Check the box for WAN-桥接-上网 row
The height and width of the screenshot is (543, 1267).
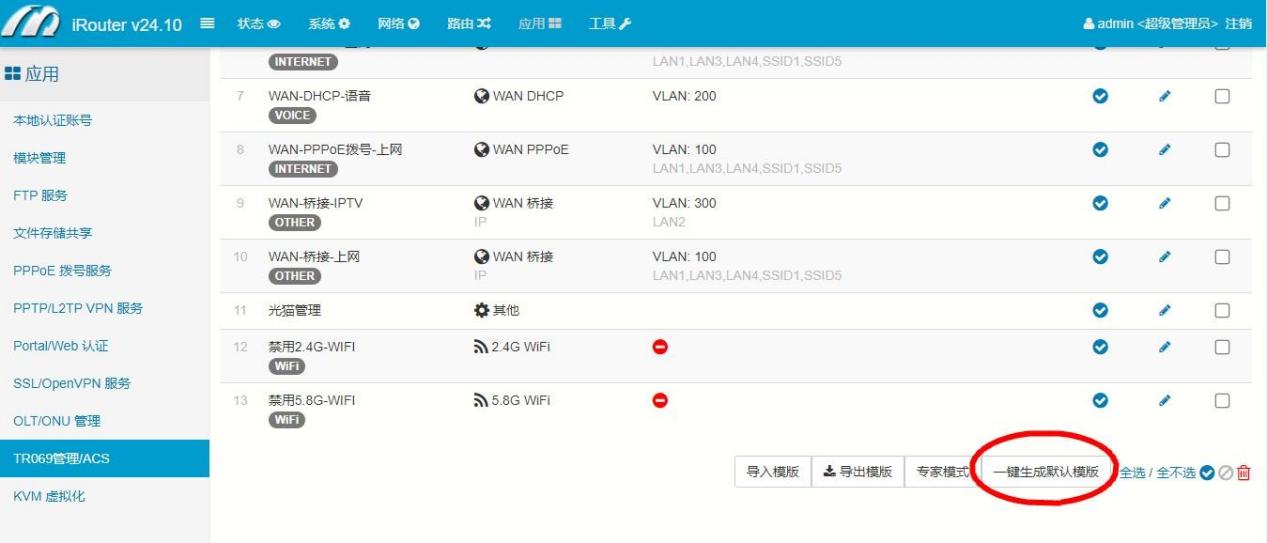[1221, 257]
